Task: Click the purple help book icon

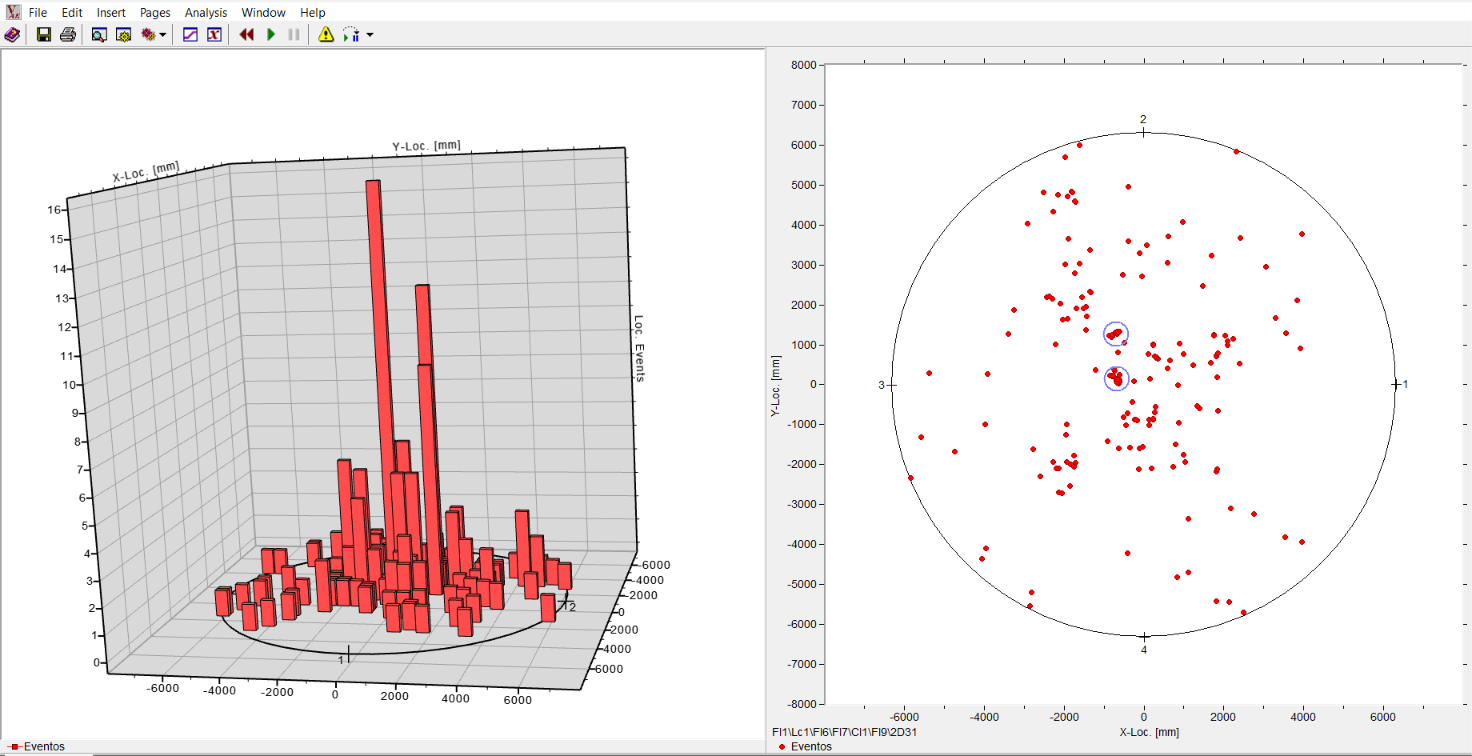Action: pyautogui.click(x=12, y=35)
